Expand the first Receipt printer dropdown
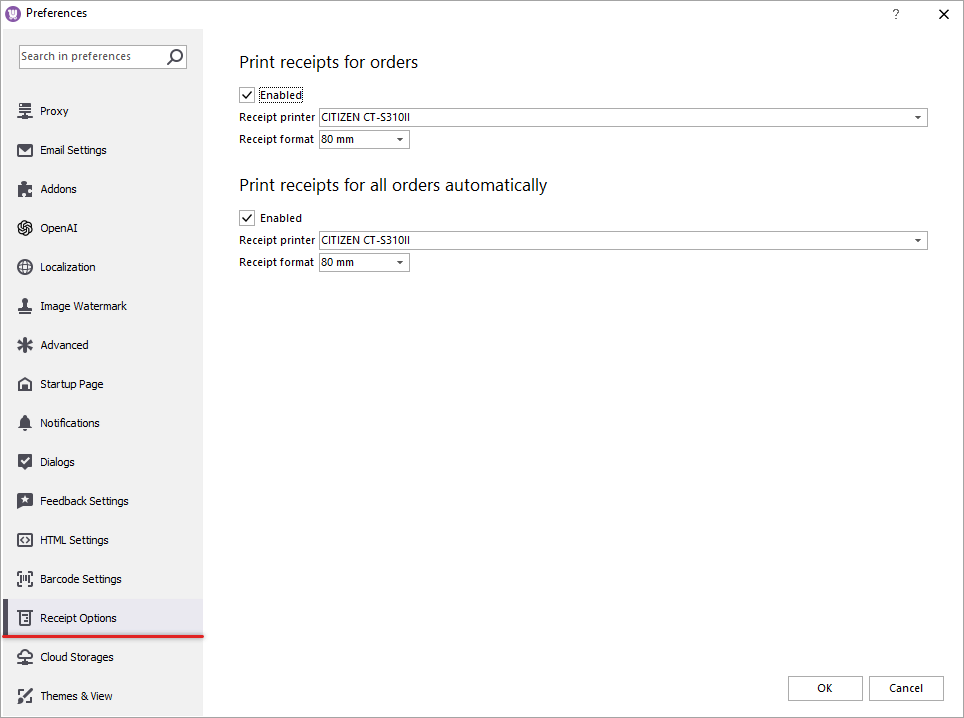The height and width of the screenshot is (718, 964). (917, 118)
